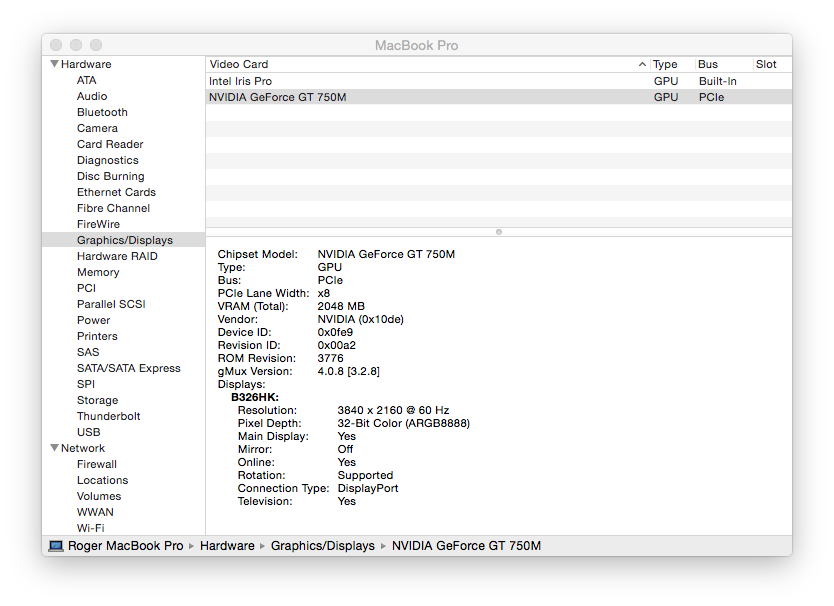This screenshot has height=606, width=834.
Task: Click the ROM Revision 3776 value
Action: point(330,359)
